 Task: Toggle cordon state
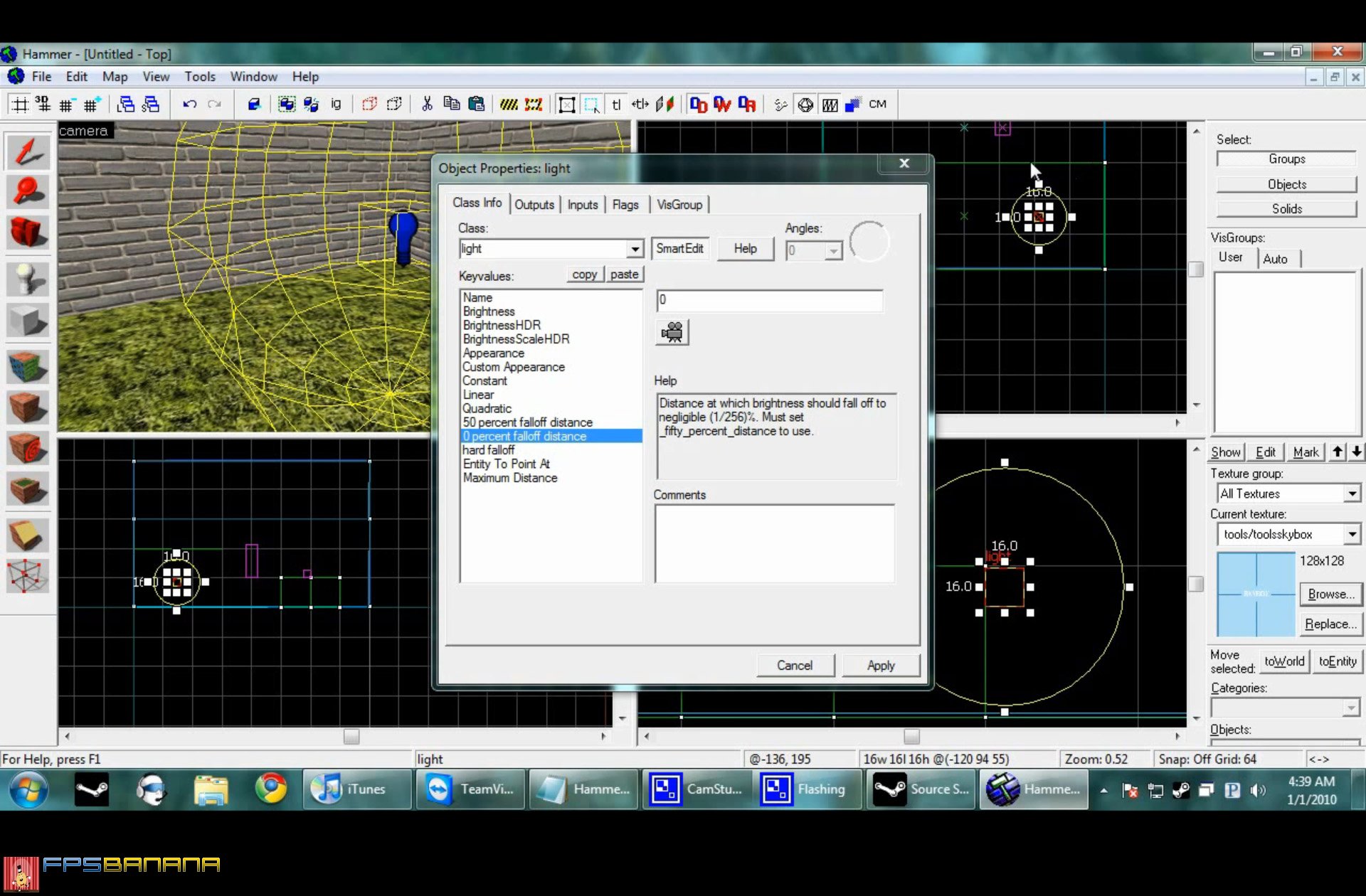pos(508,105)
